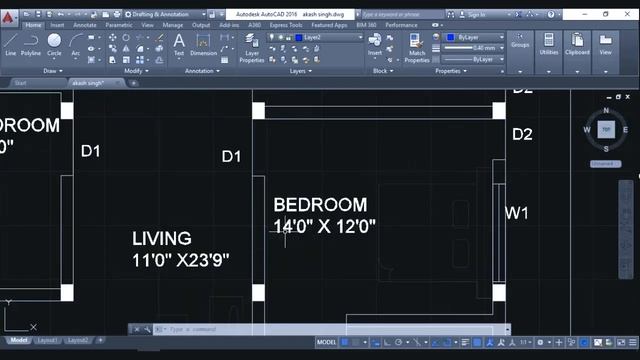Click the Plot printer icon

click(x=117, y=14)
